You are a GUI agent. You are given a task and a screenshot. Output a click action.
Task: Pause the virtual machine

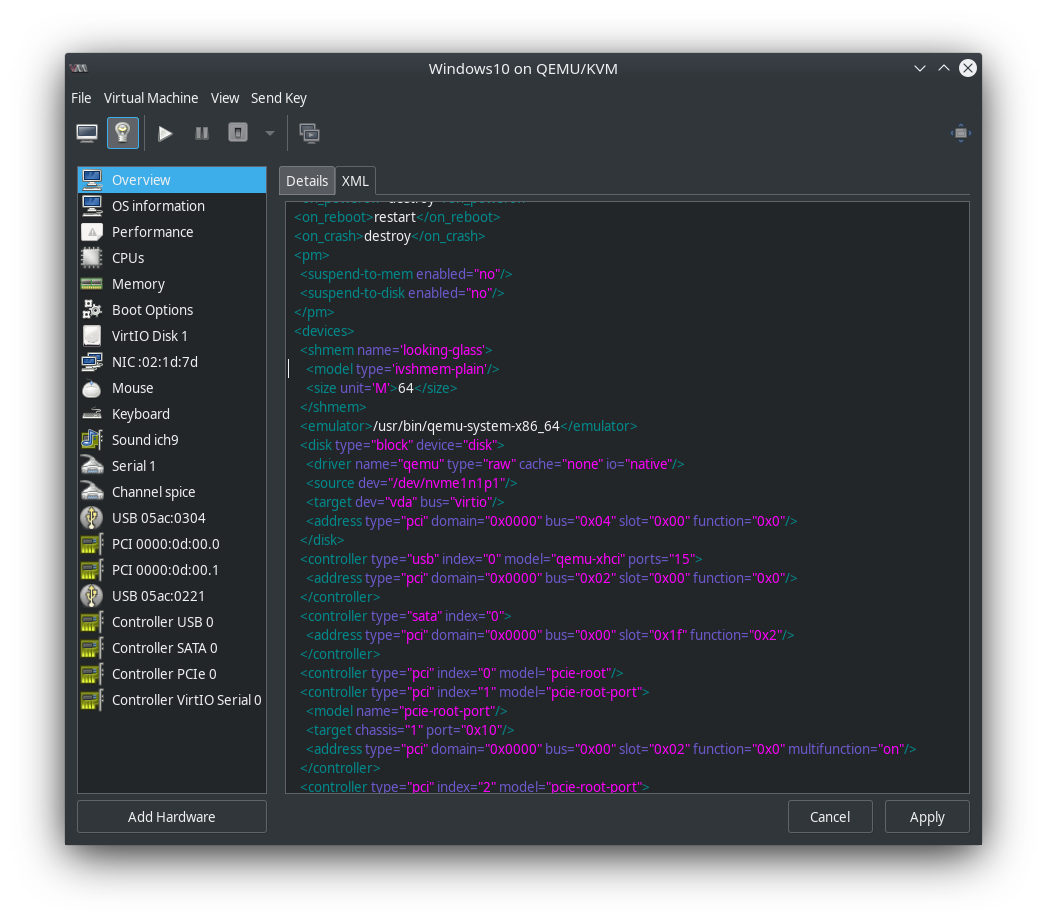click(202, 134)
